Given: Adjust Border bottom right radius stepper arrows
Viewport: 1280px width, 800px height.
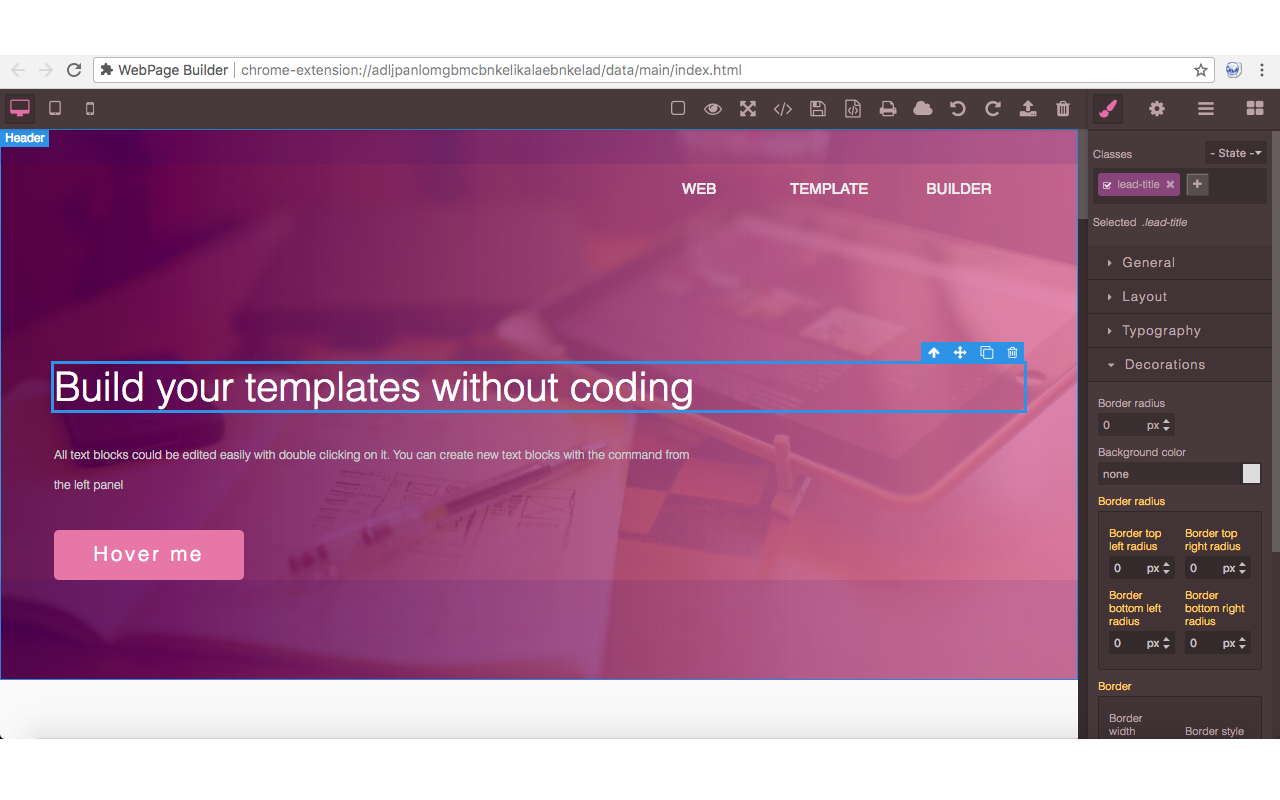Looking at the screenshot, I should 1242,643.
